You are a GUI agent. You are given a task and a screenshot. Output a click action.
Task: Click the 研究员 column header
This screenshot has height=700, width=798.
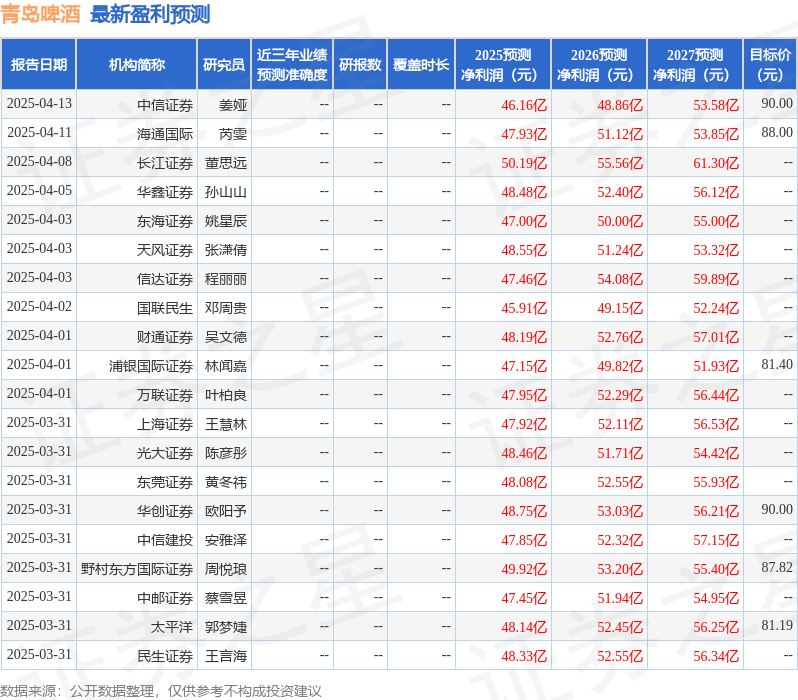pos(224,65)
